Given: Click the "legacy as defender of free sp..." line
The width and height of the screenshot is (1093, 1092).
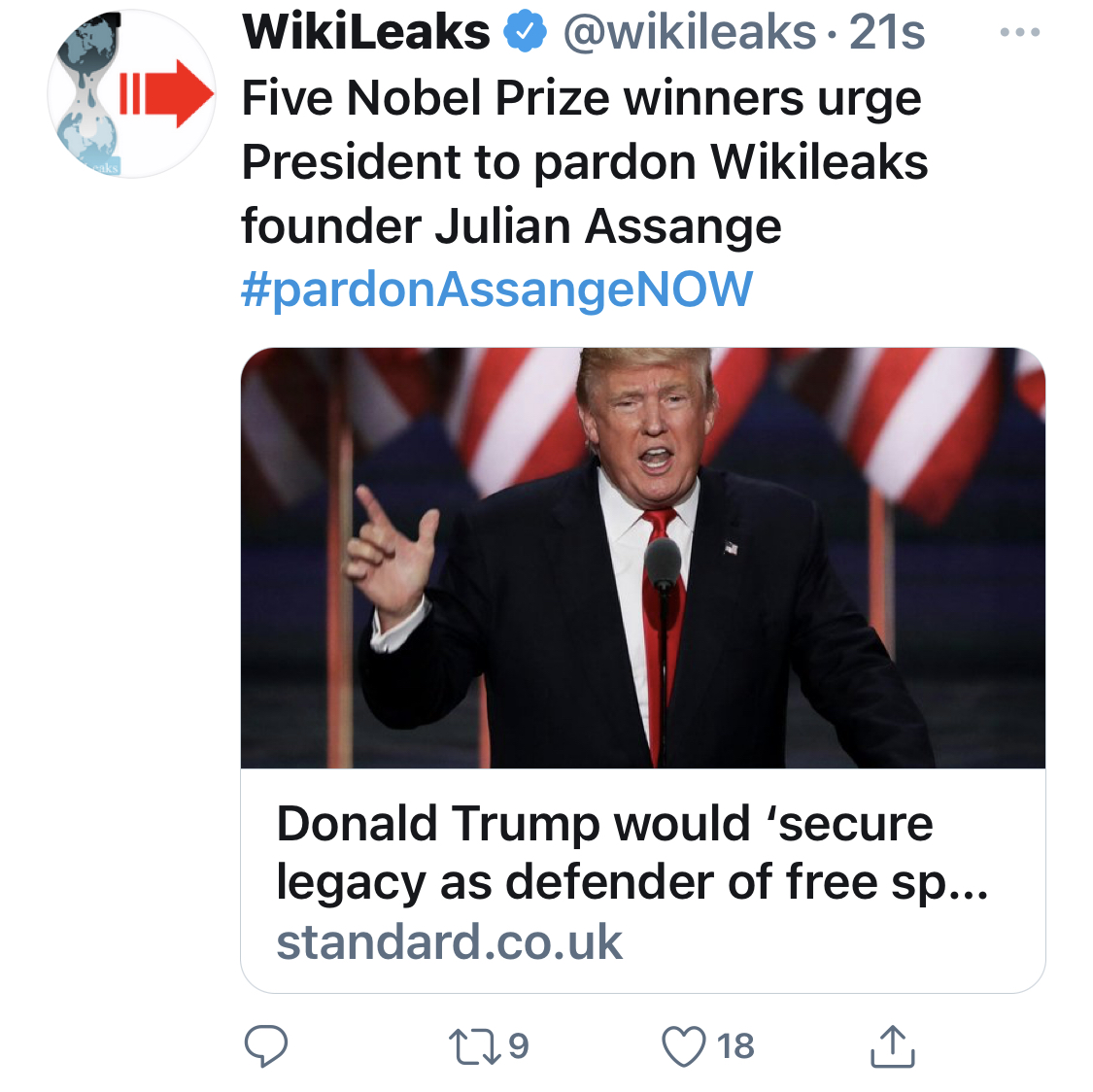Looking at the screenshot, I should point(632,883).
